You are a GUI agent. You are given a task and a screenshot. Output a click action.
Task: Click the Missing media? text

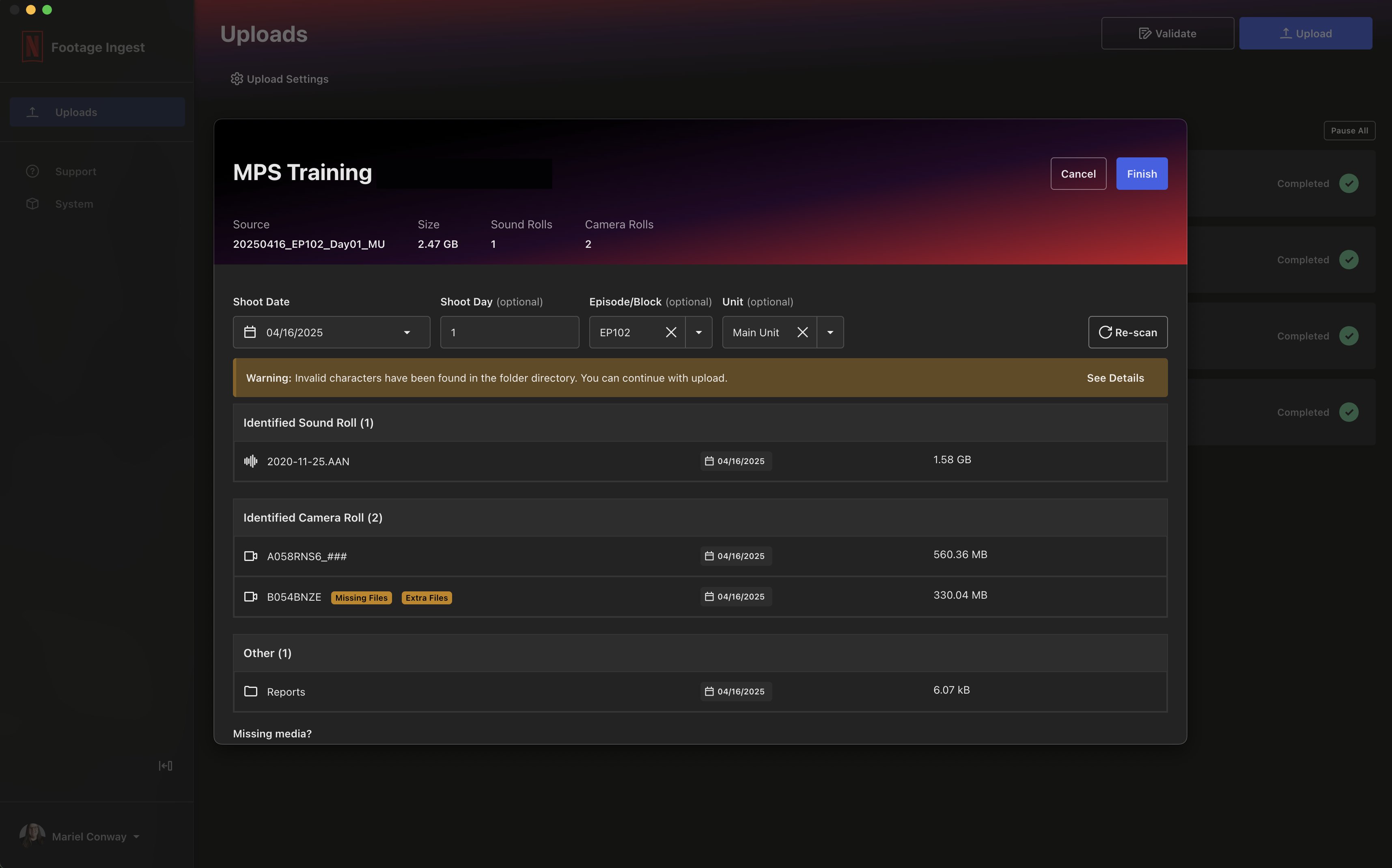272,733
